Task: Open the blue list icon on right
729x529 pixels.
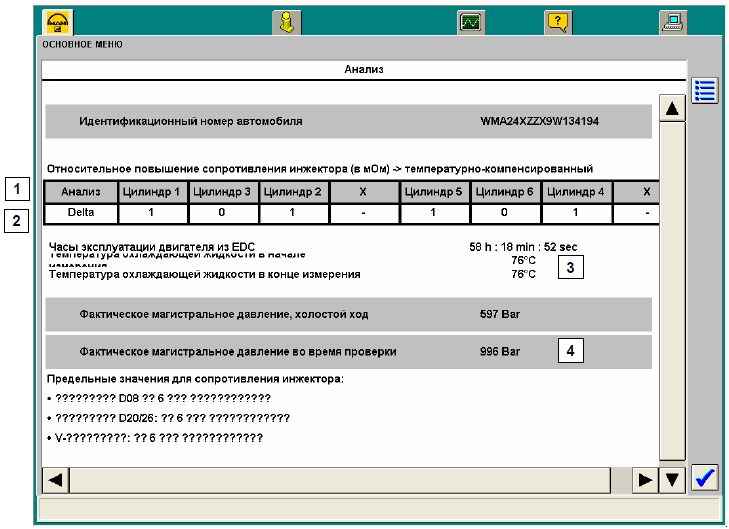Action: coord(705,89)
